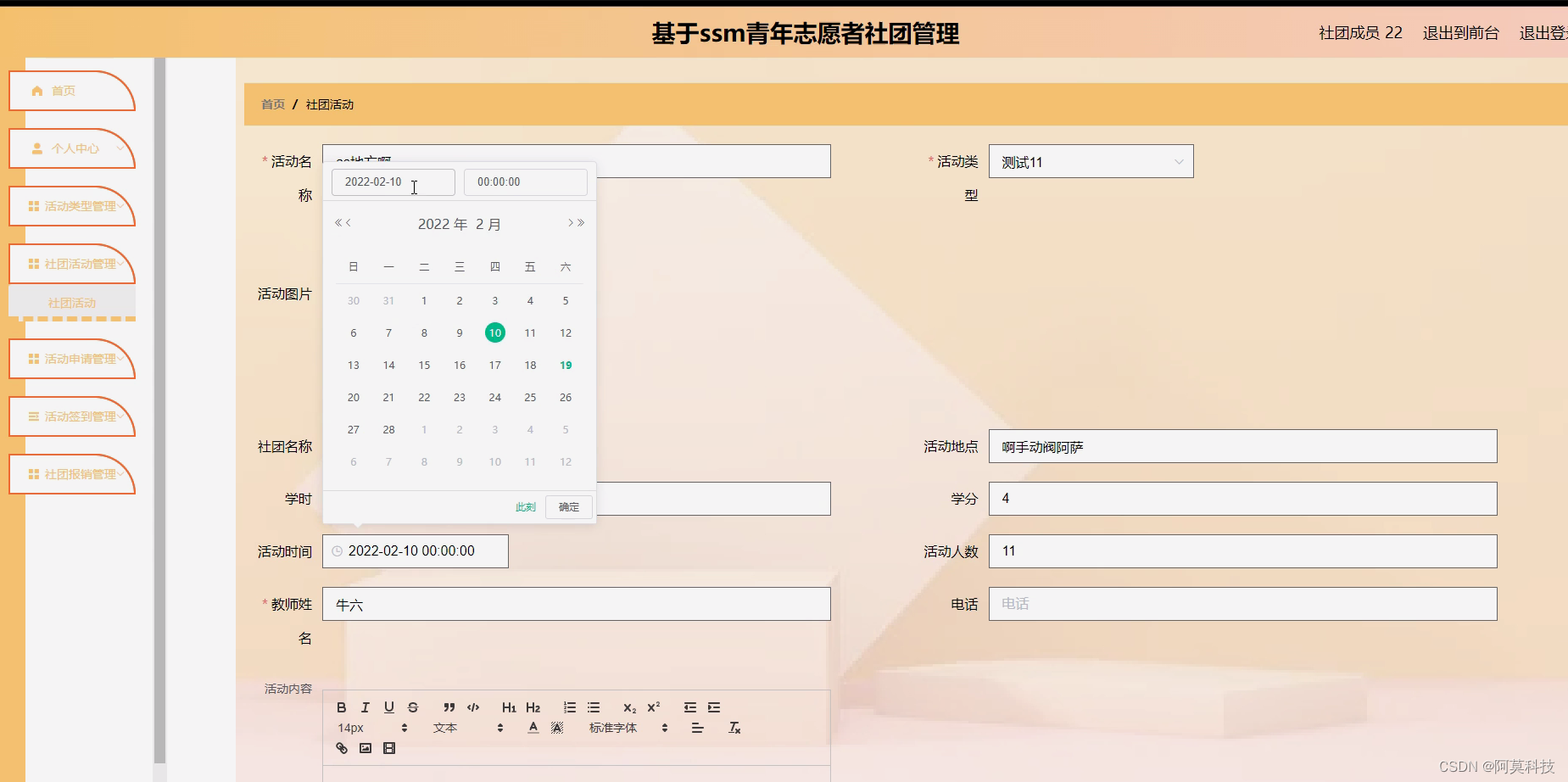The image size is (1568, 782).
Task: Click 首页 breadcrumb link
Action: (273, 104)
